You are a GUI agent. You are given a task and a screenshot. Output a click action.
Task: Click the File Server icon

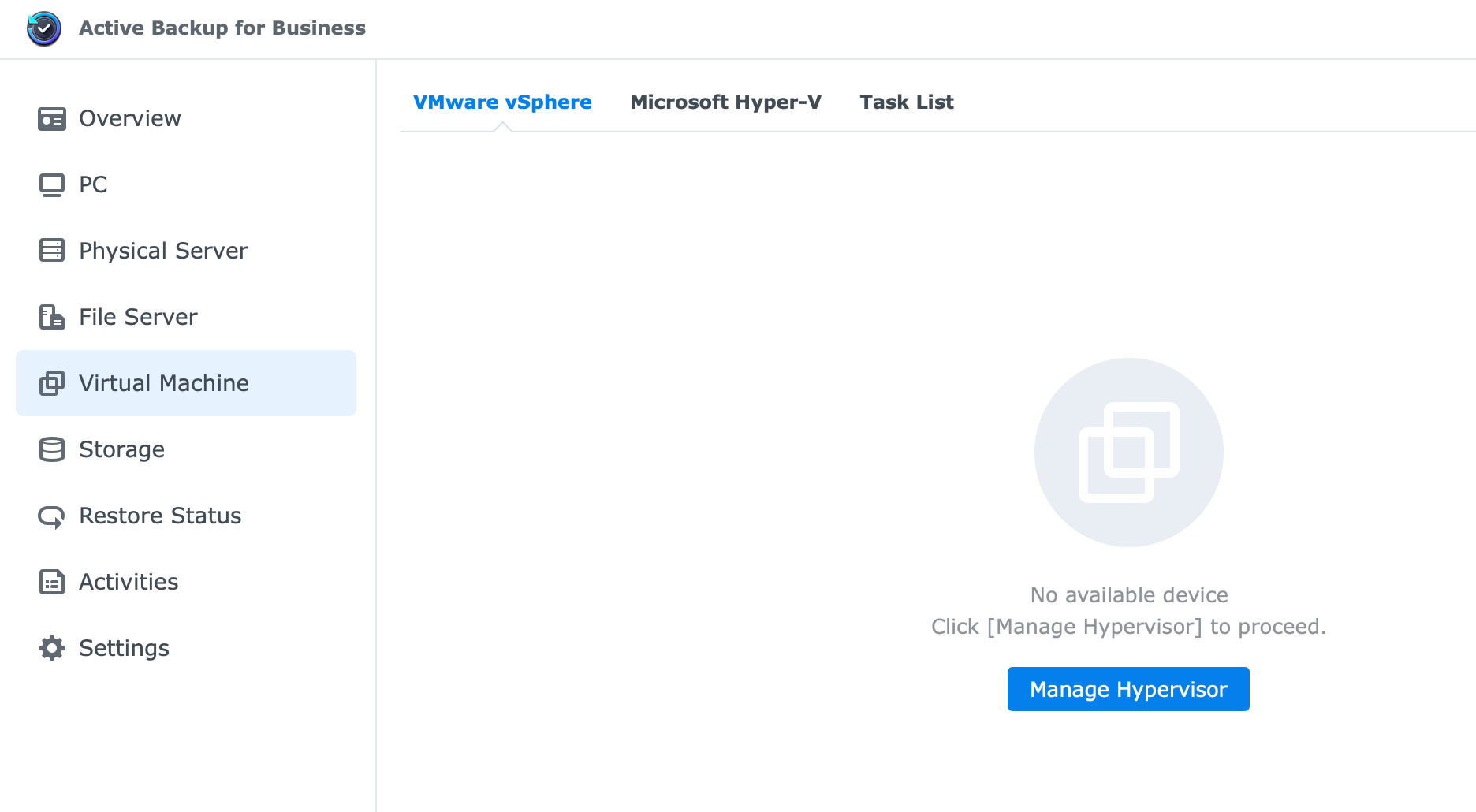[x=52, y=317]
